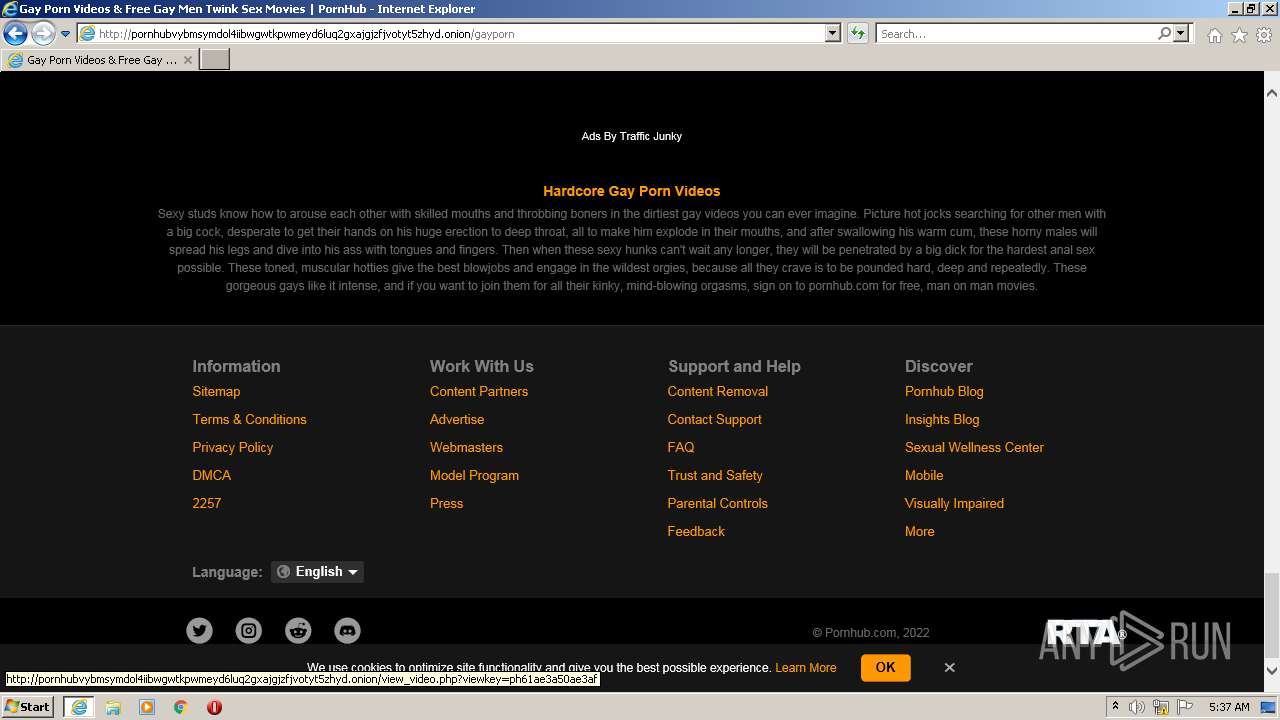
Task: Open the Mobile link
Action: click(924, 475)
